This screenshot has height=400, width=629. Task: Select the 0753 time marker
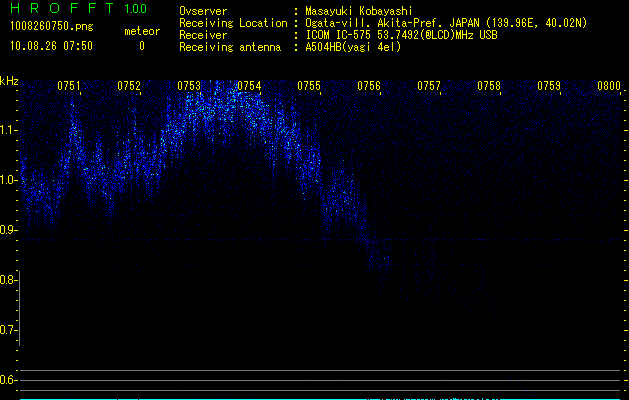(189, 86)
